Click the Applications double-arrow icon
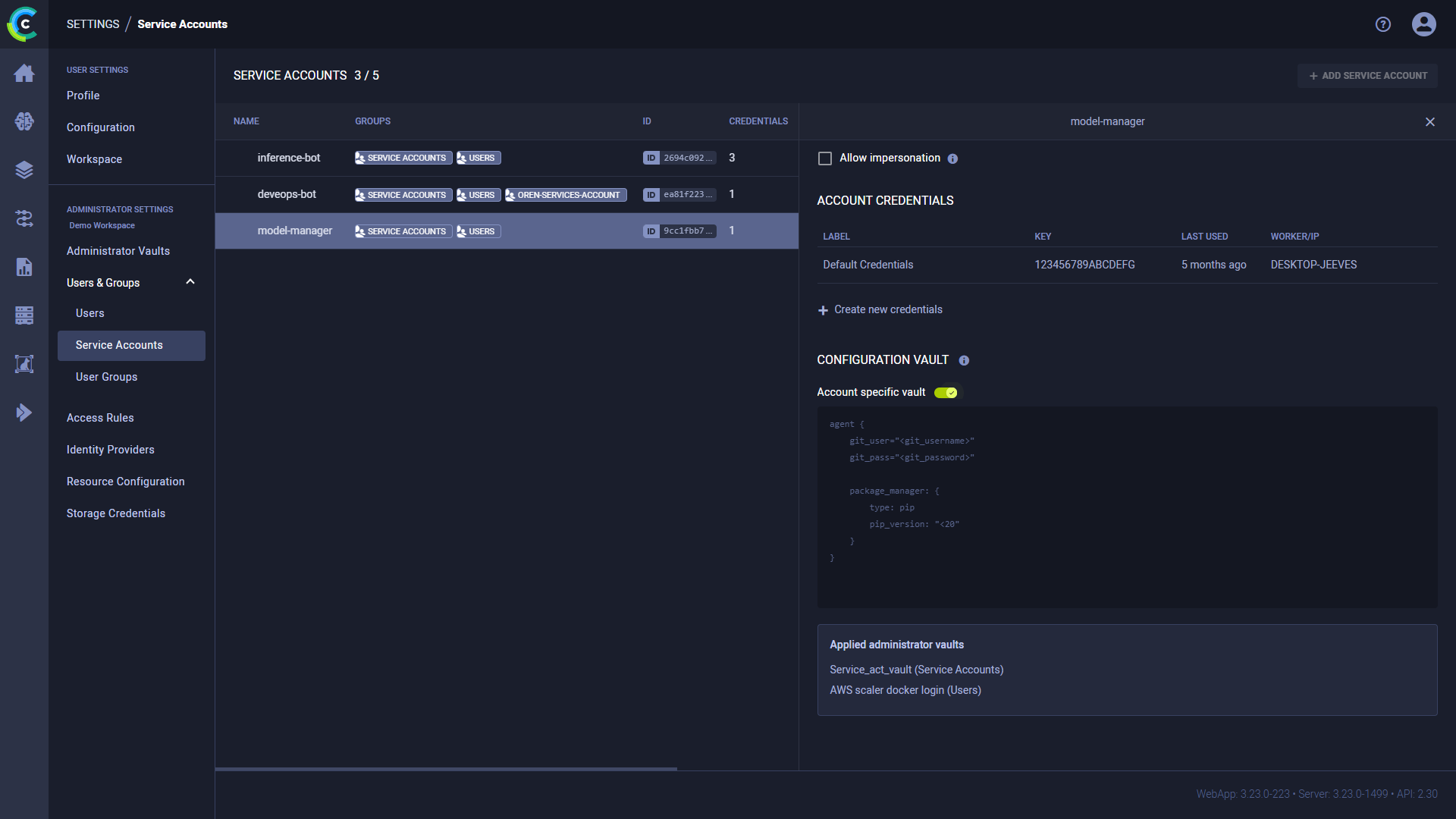1456x819 pixels. (24, 413)
